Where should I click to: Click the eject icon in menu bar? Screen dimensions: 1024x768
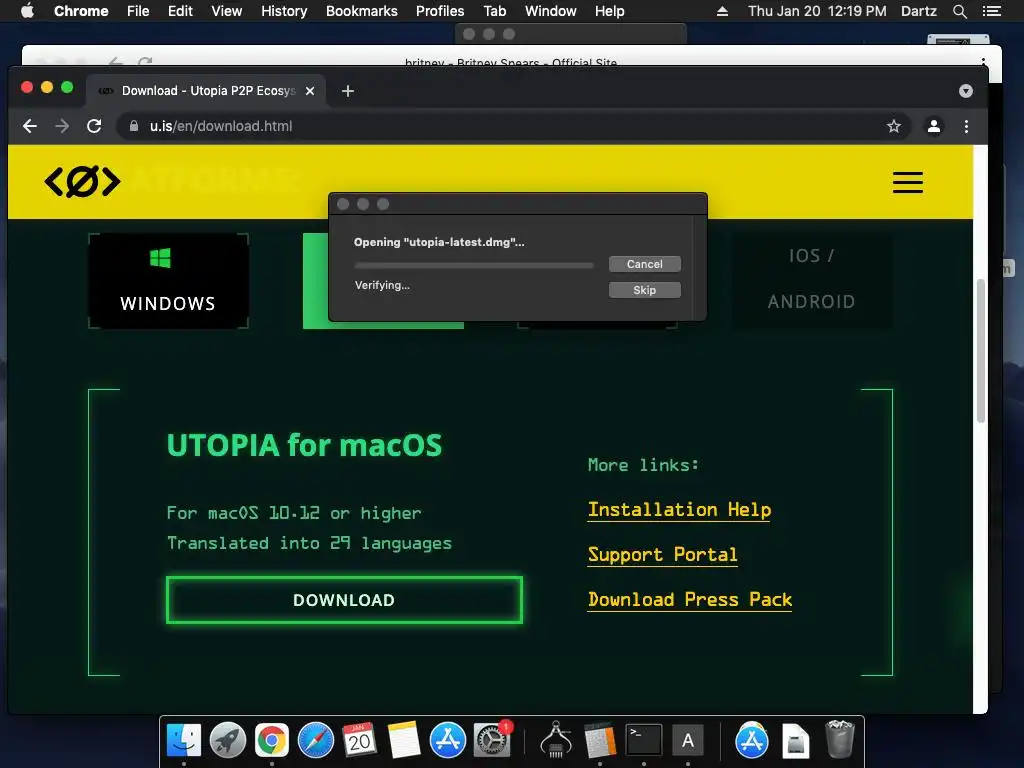click(722, 11)
